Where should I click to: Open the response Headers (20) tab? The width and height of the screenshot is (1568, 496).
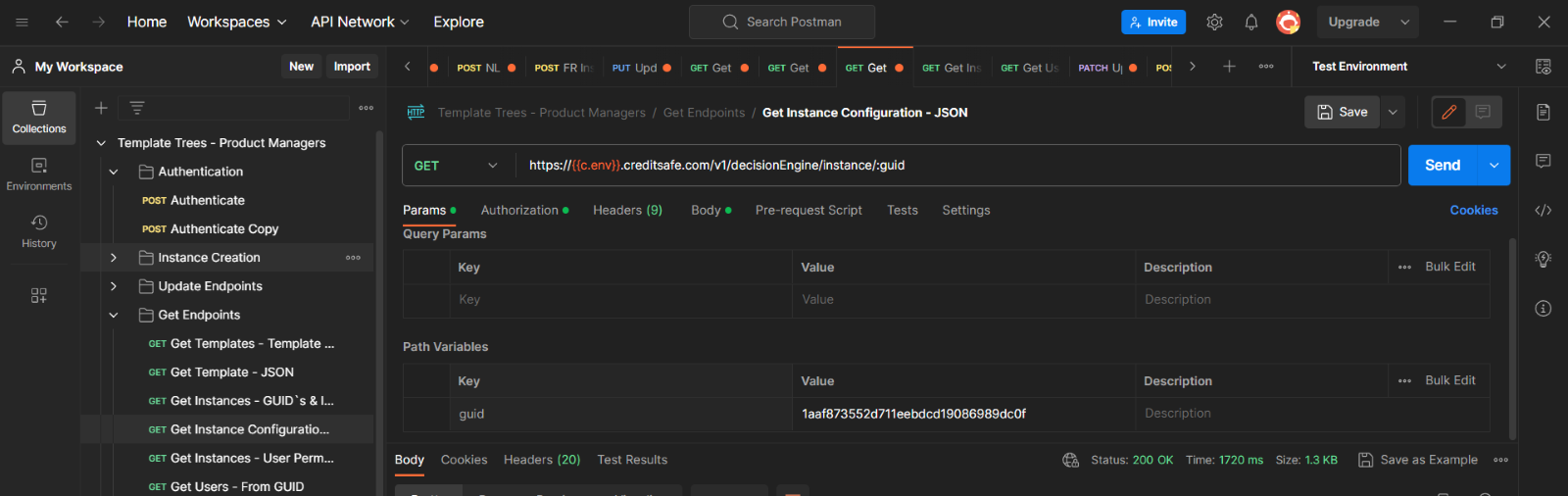click(542, 460)
